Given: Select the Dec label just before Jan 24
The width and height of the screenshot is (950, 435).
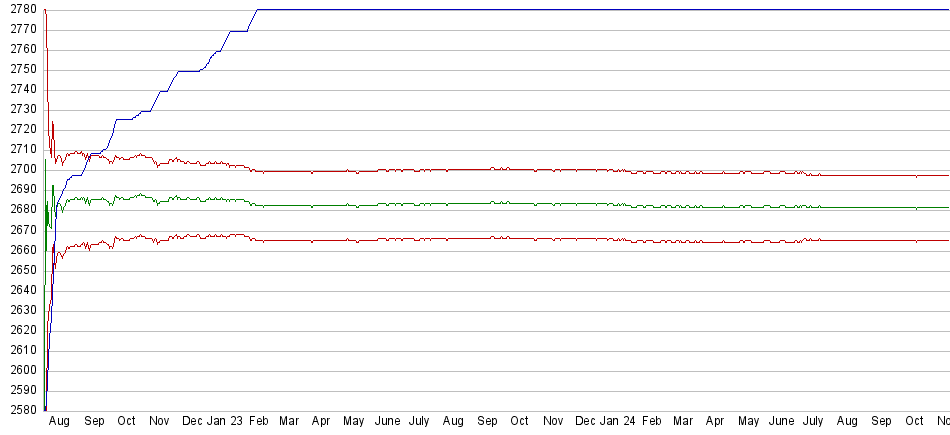Looking at the screenshot, I should [585, 422].
